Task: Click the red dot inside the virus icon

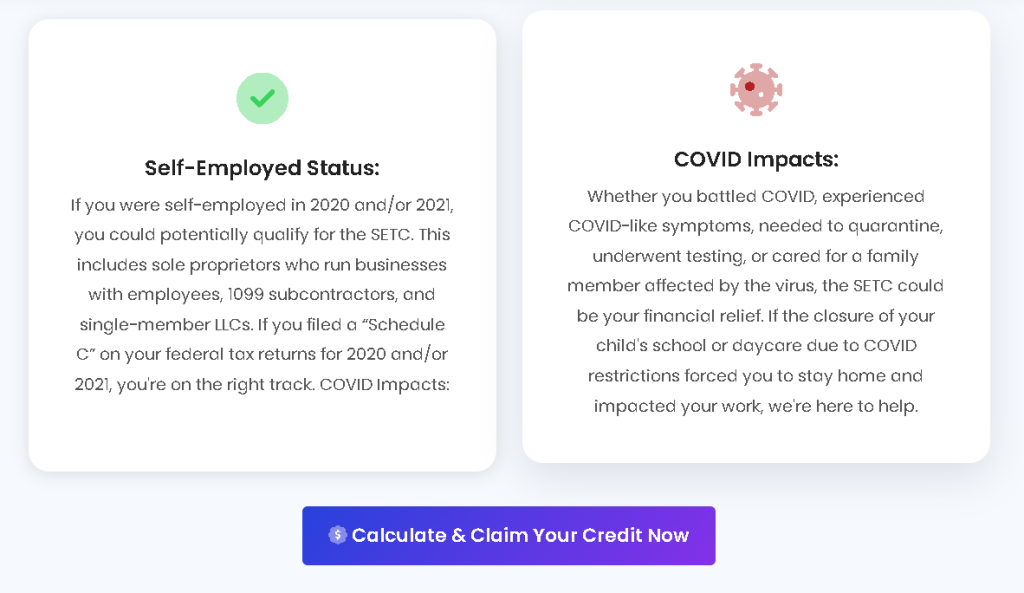Action: click(750, 86)
